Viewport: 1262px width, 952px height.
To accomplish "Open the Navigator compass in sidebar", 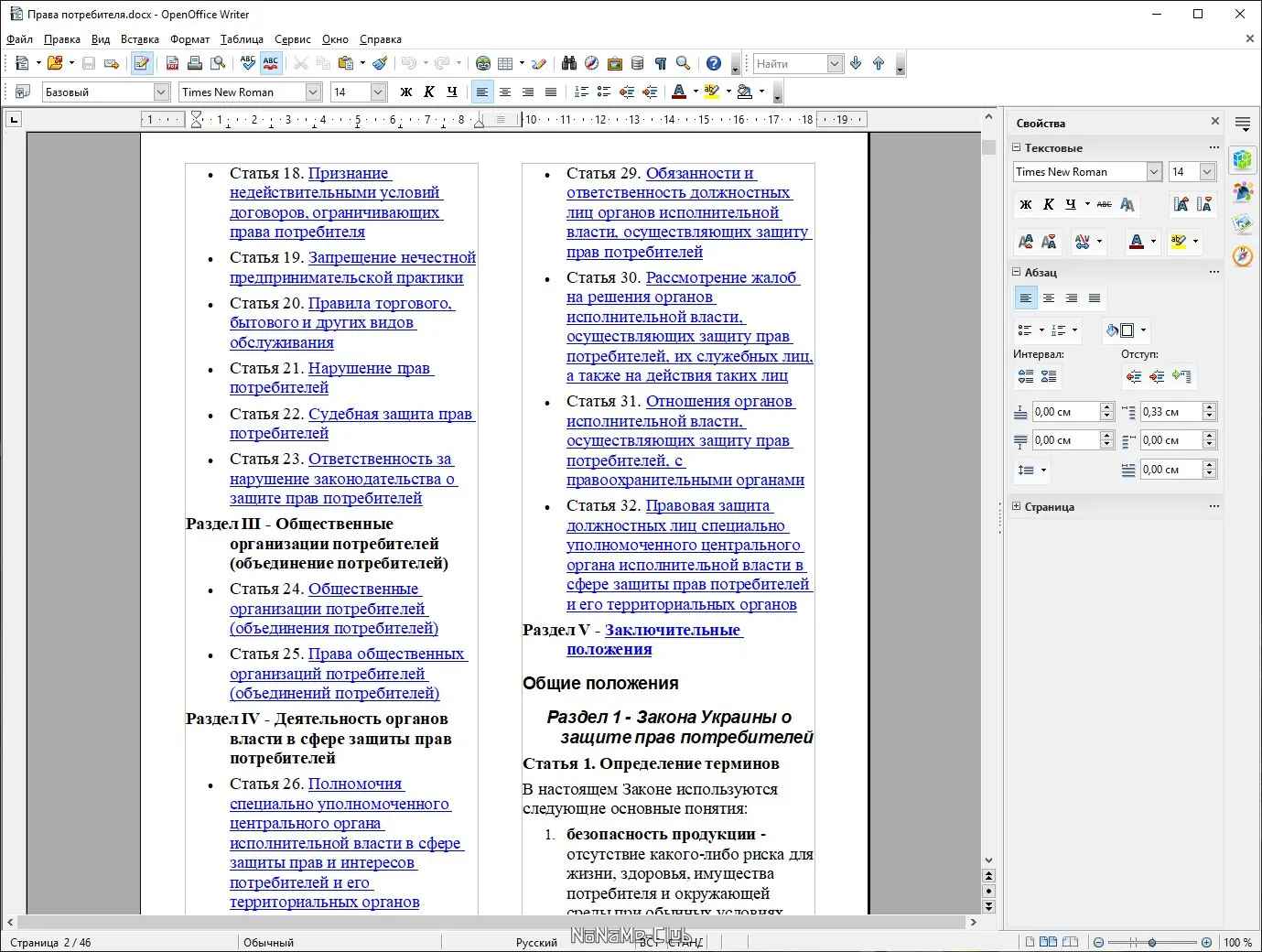I will point(1242,256).
